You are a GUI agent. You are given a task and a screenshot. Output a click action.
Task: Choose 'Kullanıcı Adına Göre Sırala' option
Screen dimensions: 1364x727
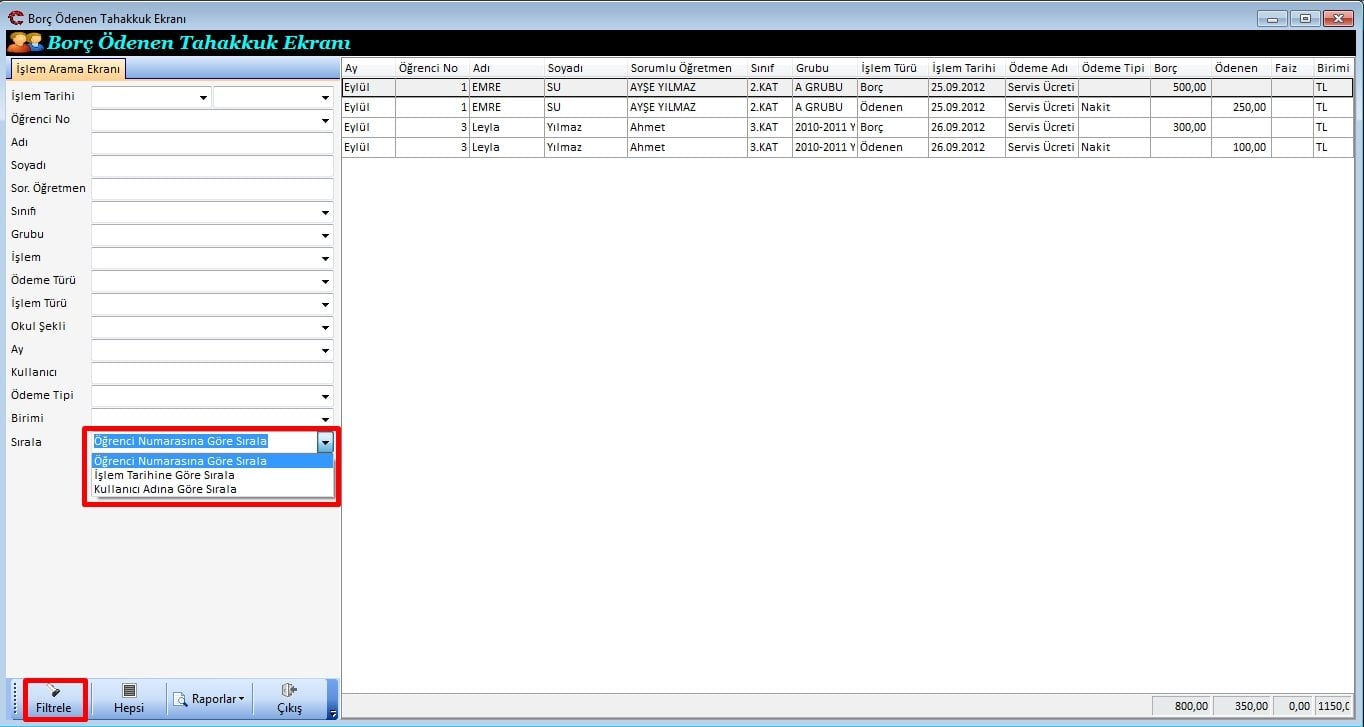[x=165, y=489]
